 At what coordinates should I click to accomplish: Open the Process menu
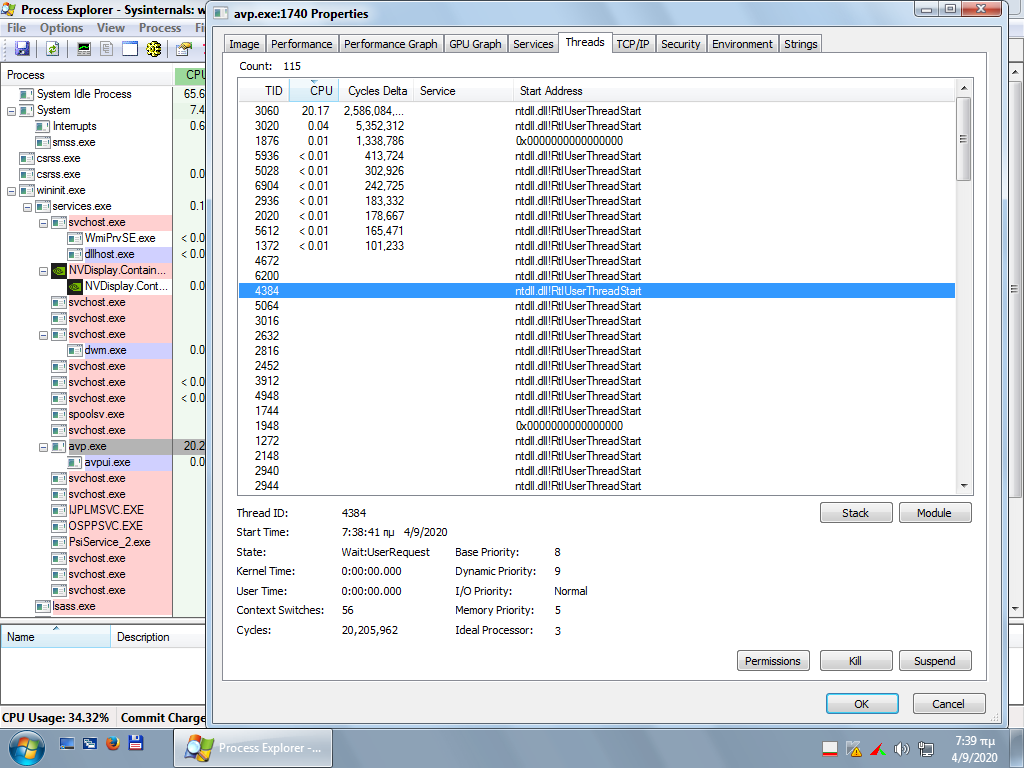tap(160, 27)
